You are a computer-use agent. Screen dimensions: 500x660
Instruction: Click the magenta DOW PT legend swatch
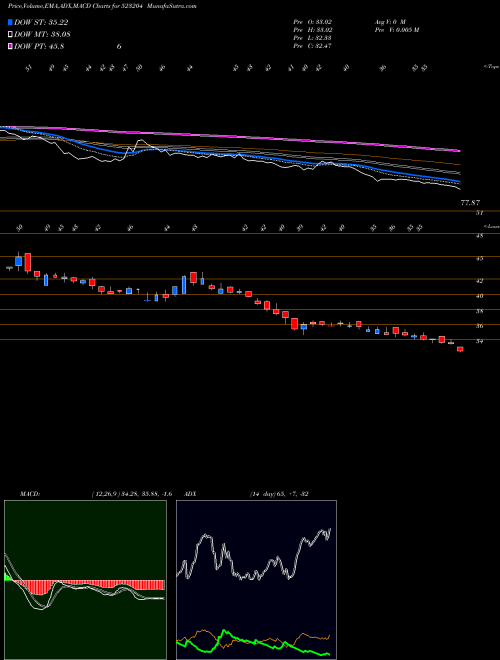[11, 46]
